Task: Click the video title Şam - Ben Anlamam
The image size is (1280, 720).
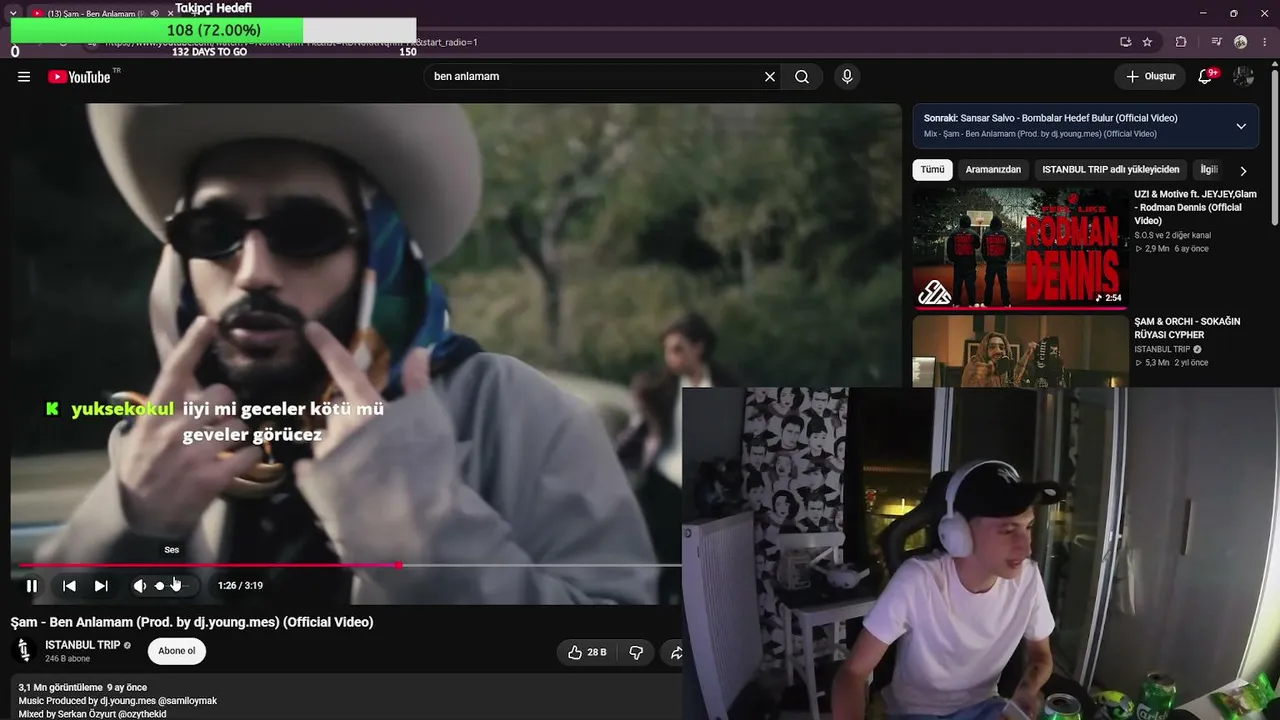Action: click(x=192, y=622)
